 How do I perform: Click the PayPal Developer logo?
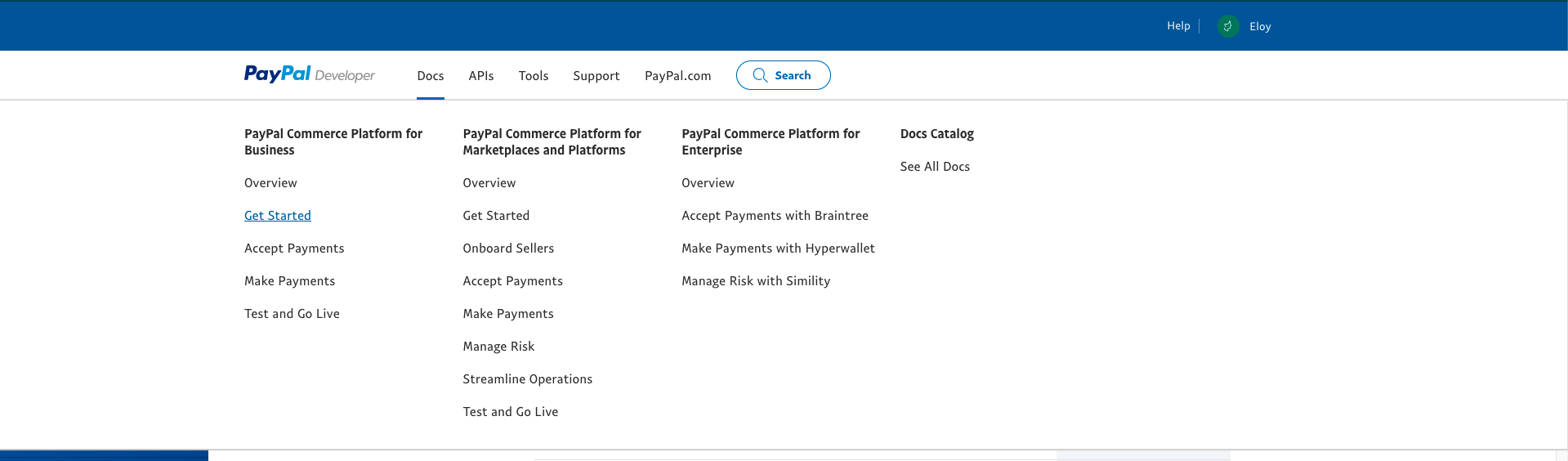pyautogui.click(x=309, y=74)
